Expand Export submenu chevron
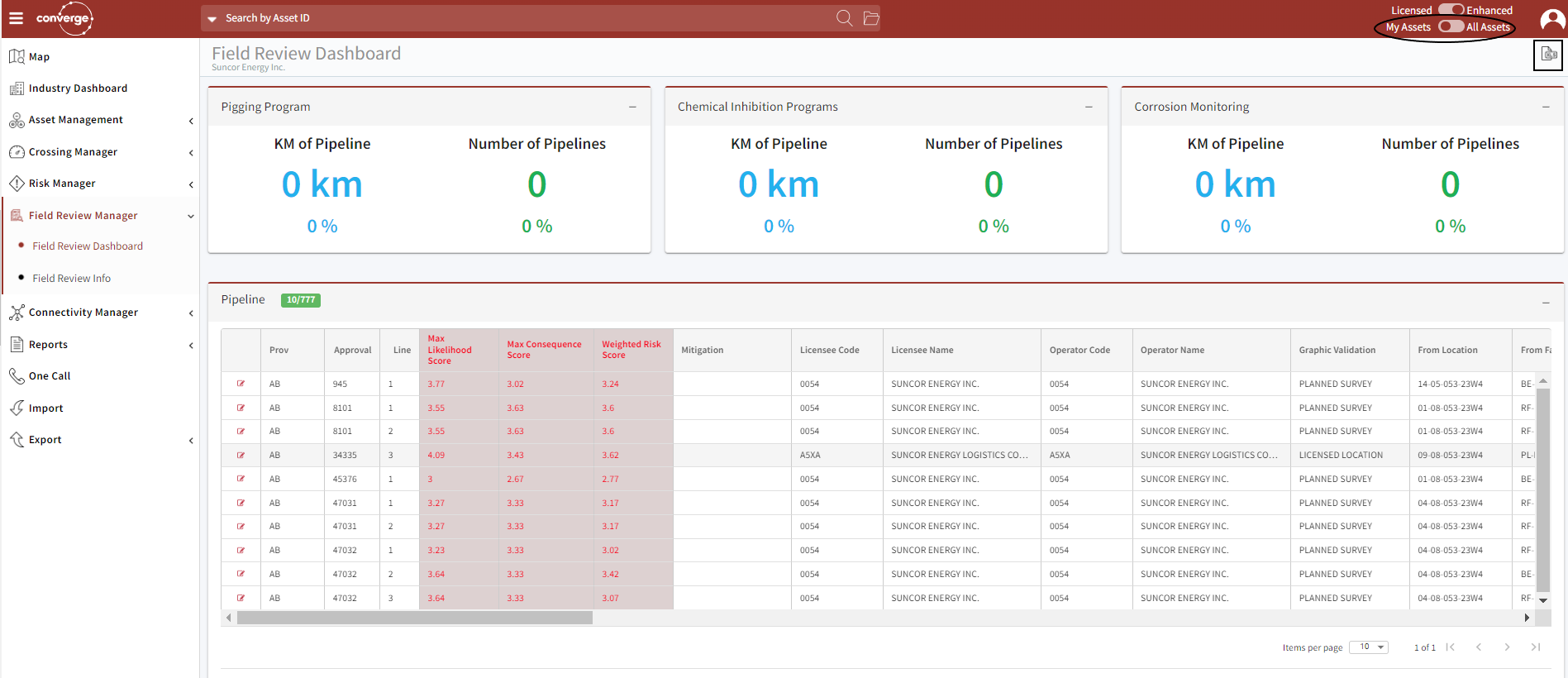 click(x=191, y=441)
